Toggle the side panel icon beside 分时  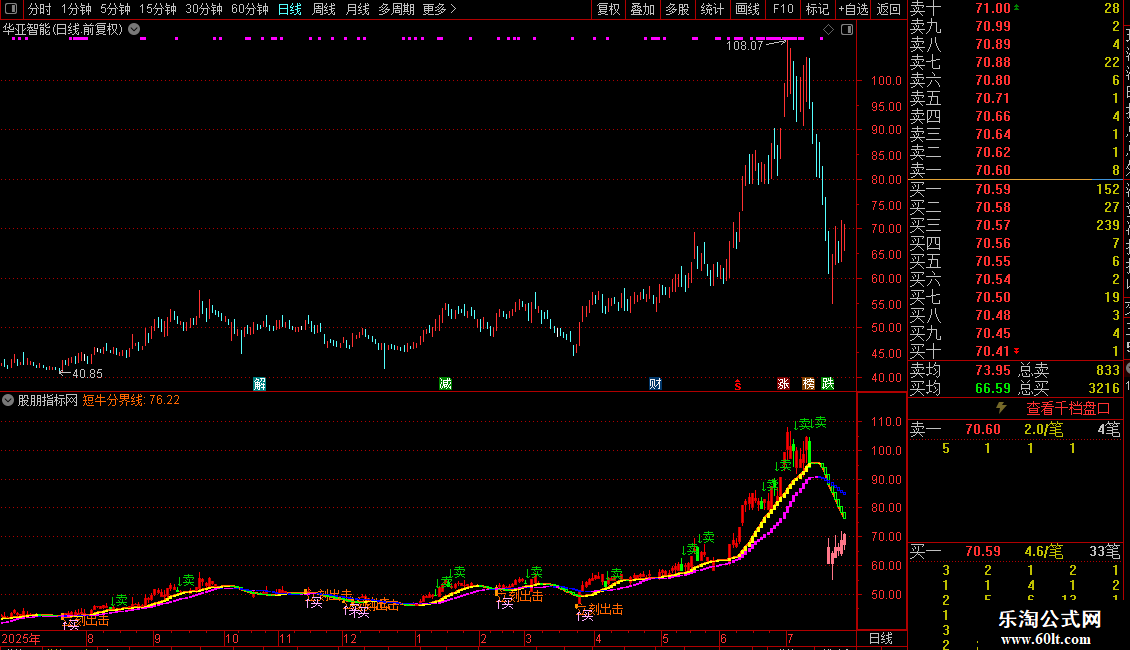11,9
